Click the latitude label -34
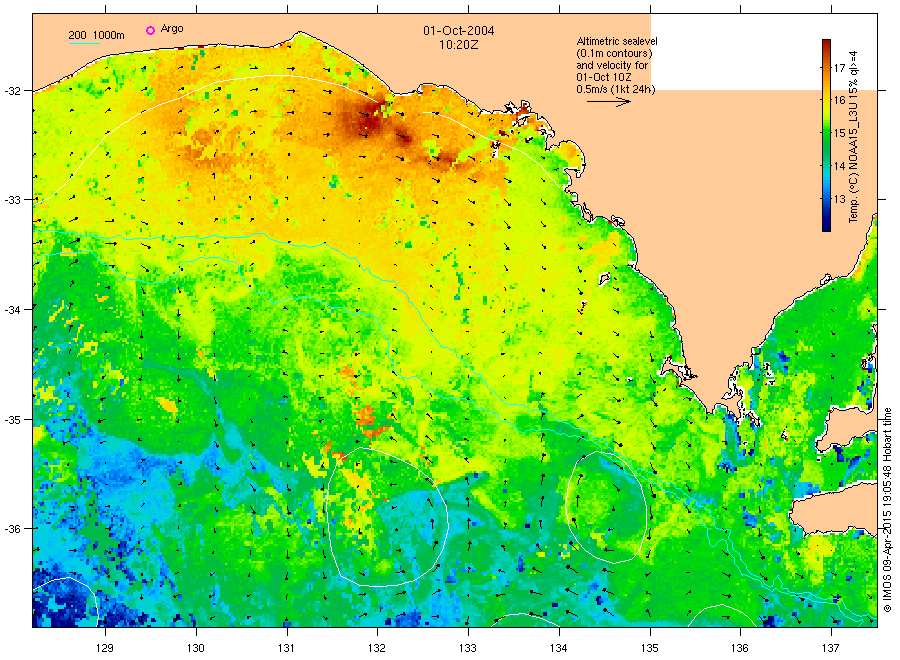The height and width of the screenshot is (660, 900). (13, 309)
